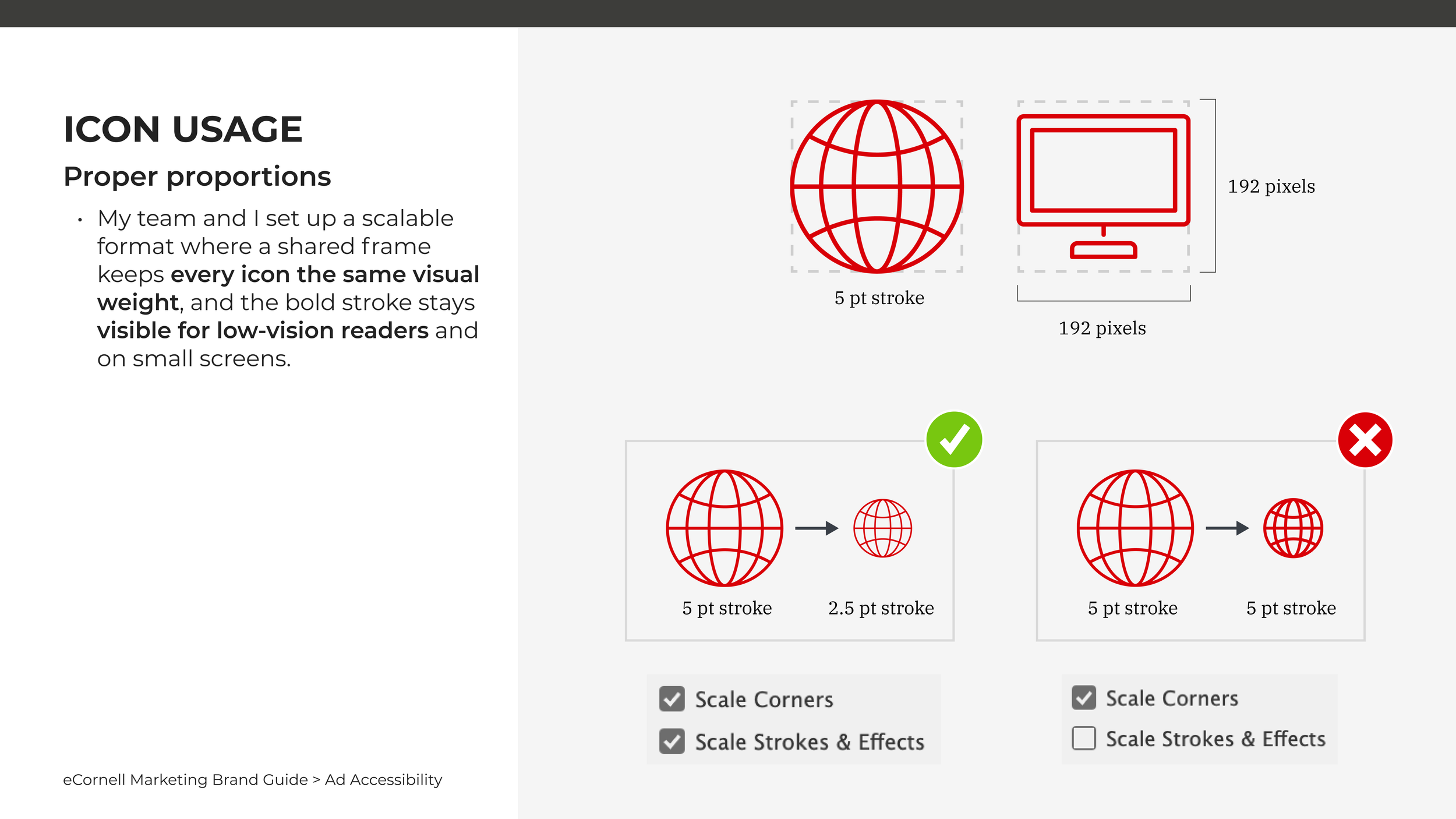Select the thin 2.5 pt stroke small globe
This screenshot has width=1456, height=819.
pyautogui.click(x=882, y=528)
